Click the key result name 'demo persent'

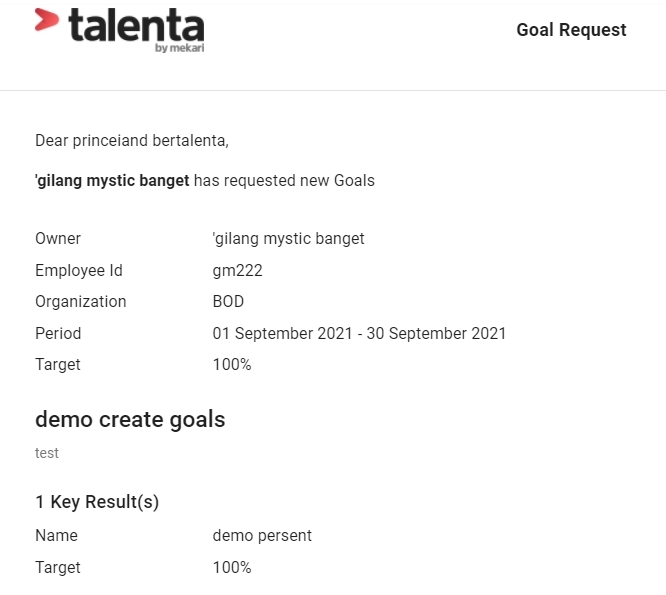pyautogui.click(x=262, y=536)
